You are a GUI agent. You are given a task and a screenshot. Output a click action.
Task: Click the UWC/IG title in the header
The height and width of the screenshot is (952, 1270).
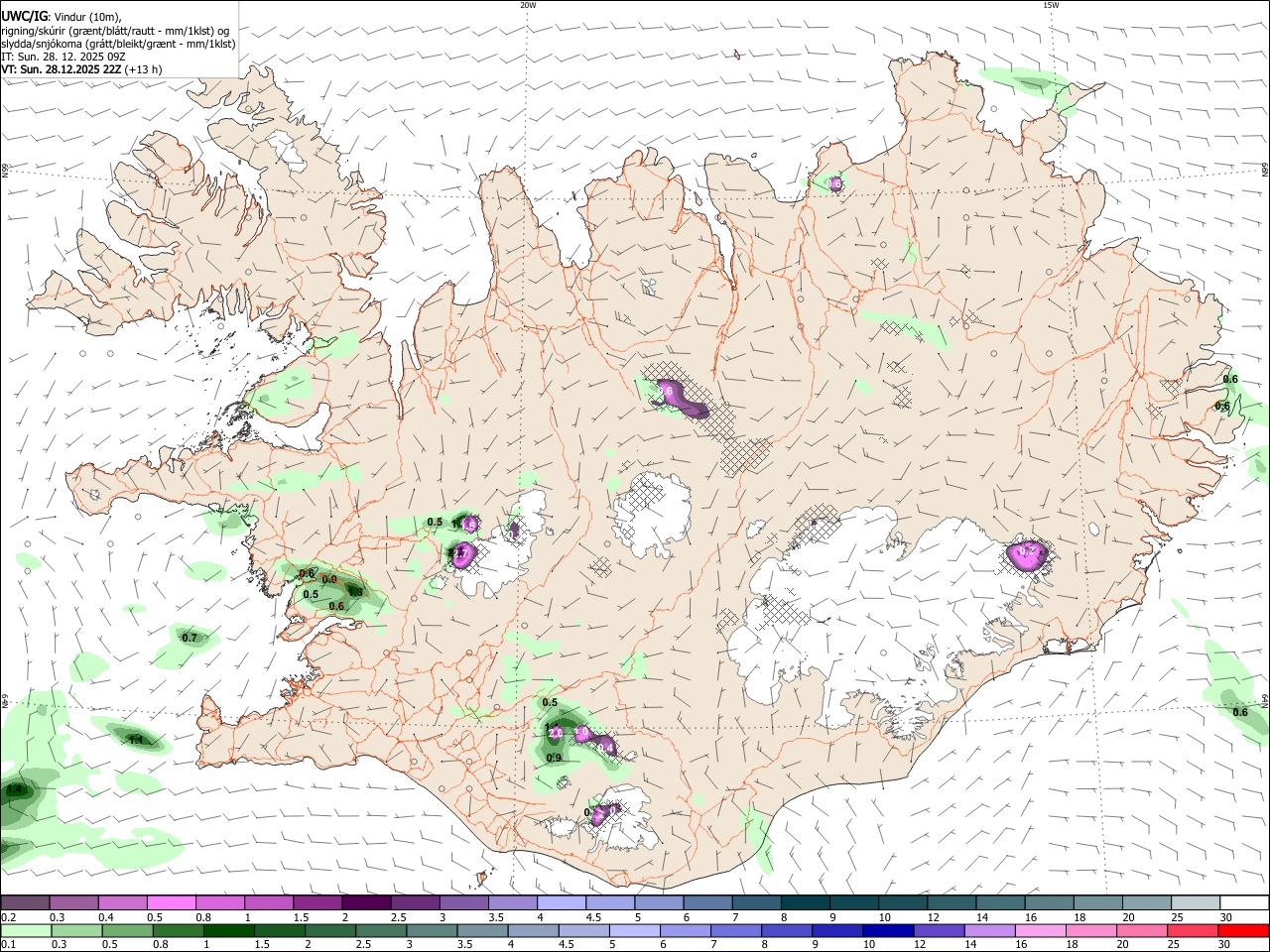(23, 17)
